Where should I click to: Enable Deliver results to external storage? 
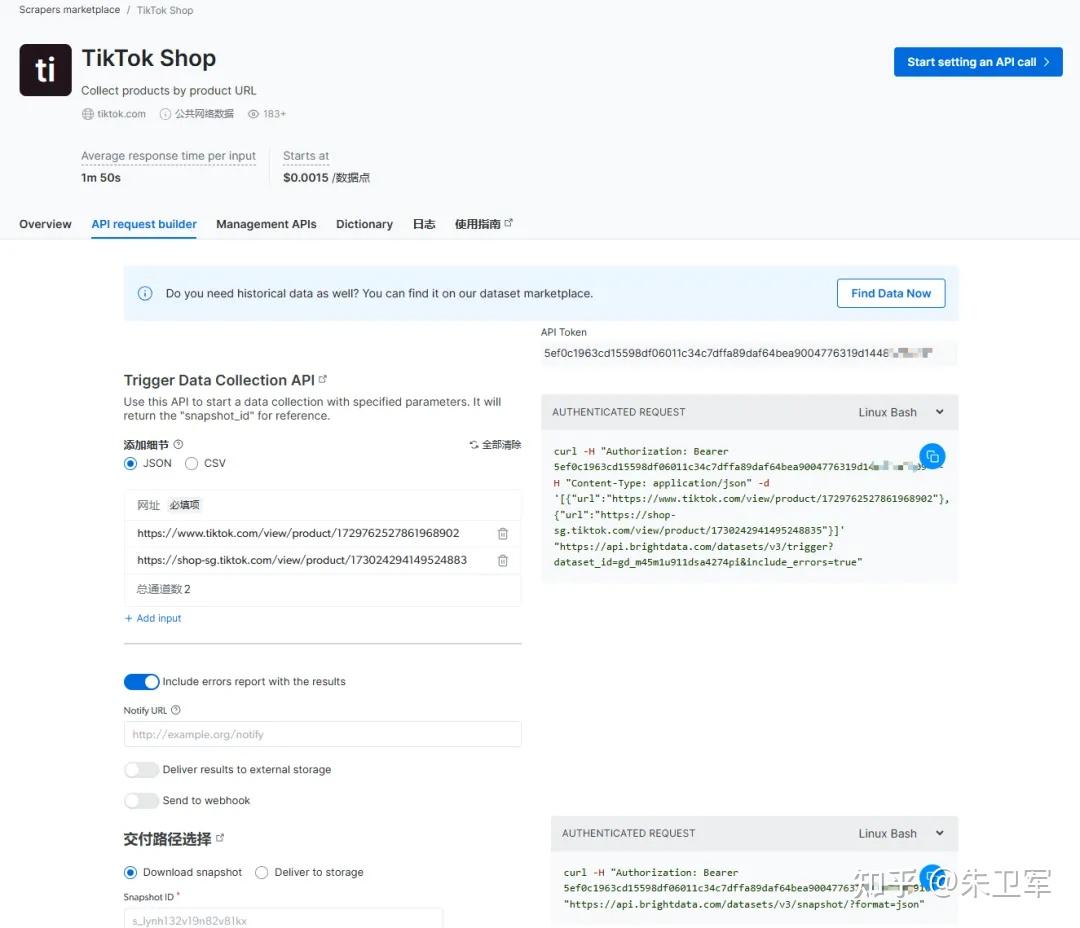[141, 770]
